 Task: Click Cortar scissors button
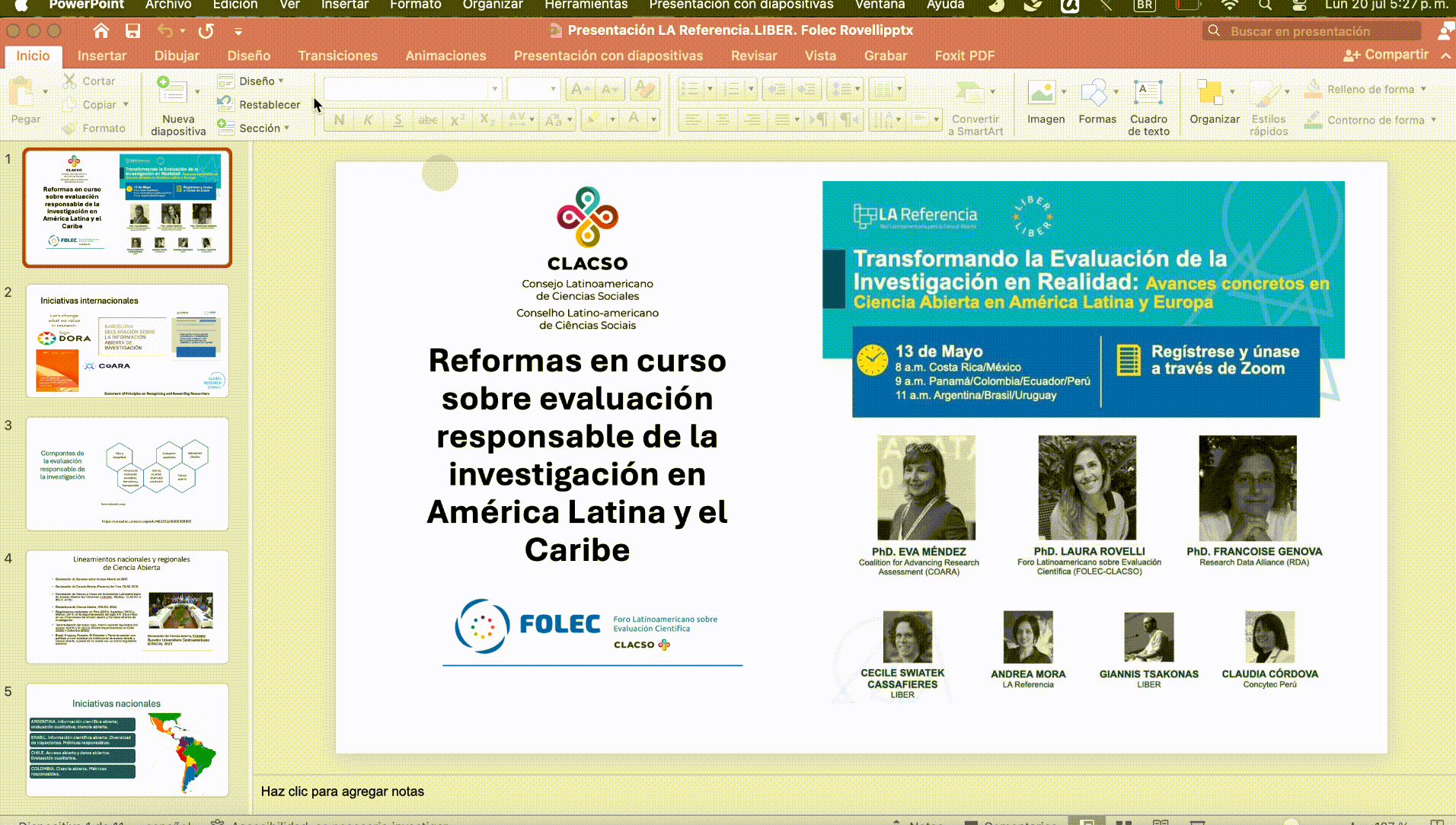pyautogui.click(x=89, y=81)
